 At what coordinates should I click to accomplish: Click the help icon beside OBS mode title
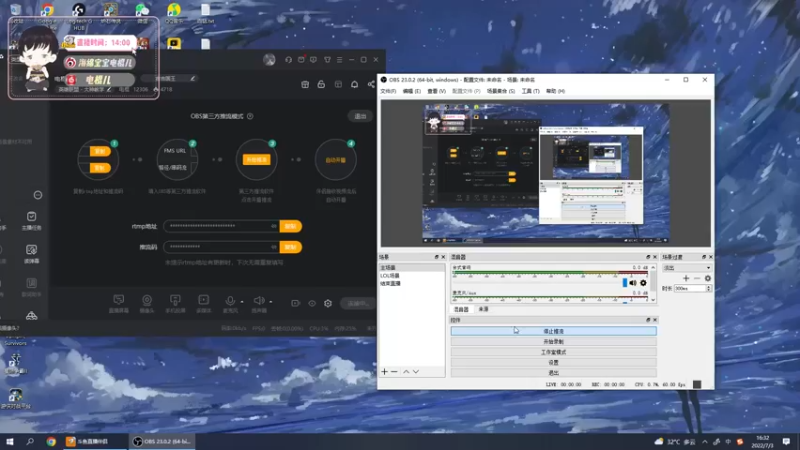pyautogui.click(x=250, y=116)
